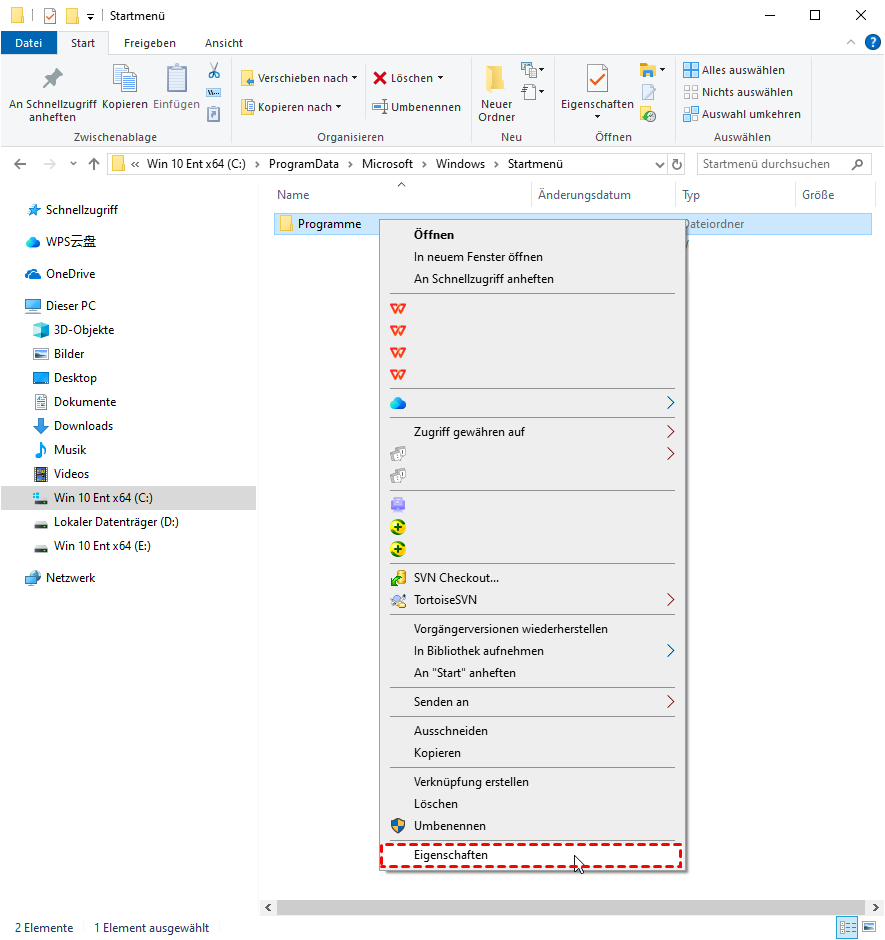Click the help question mark icon
Screen dimensions: 885x940
[x=872, y=42]
